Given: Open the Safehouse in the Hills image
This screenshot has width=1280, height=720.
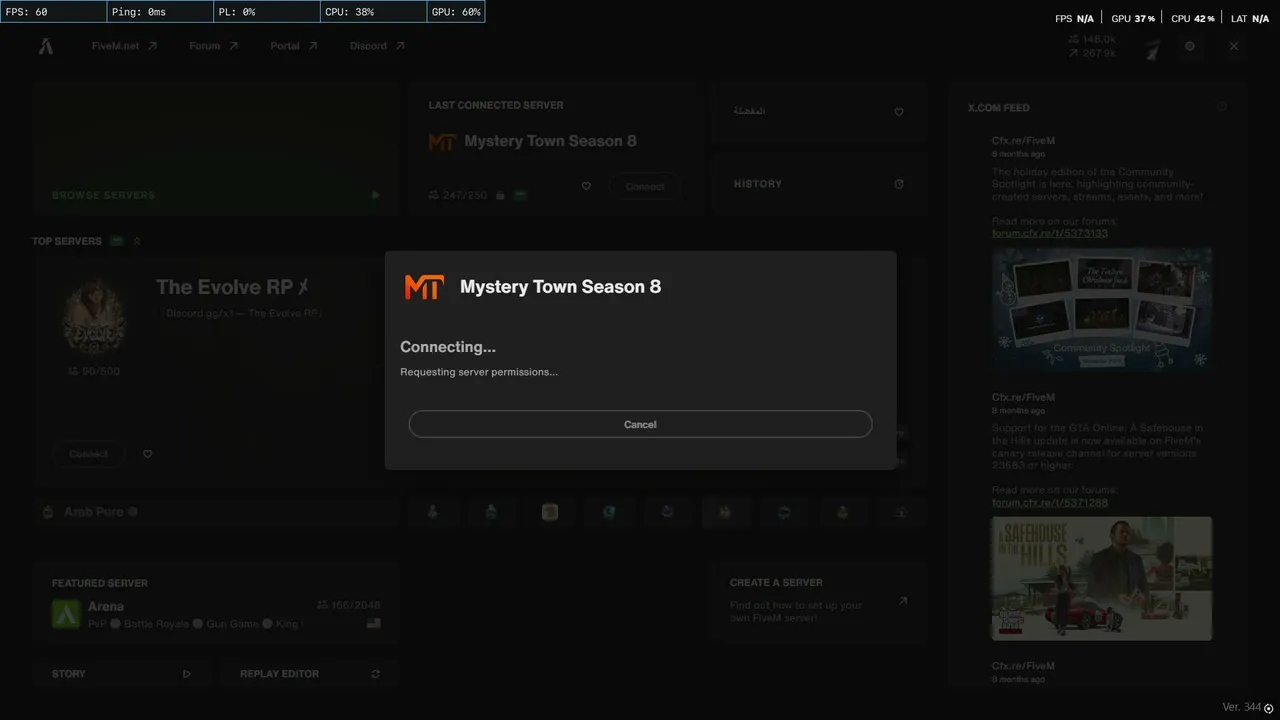Looking at the screenshot, I should 1102,578.
